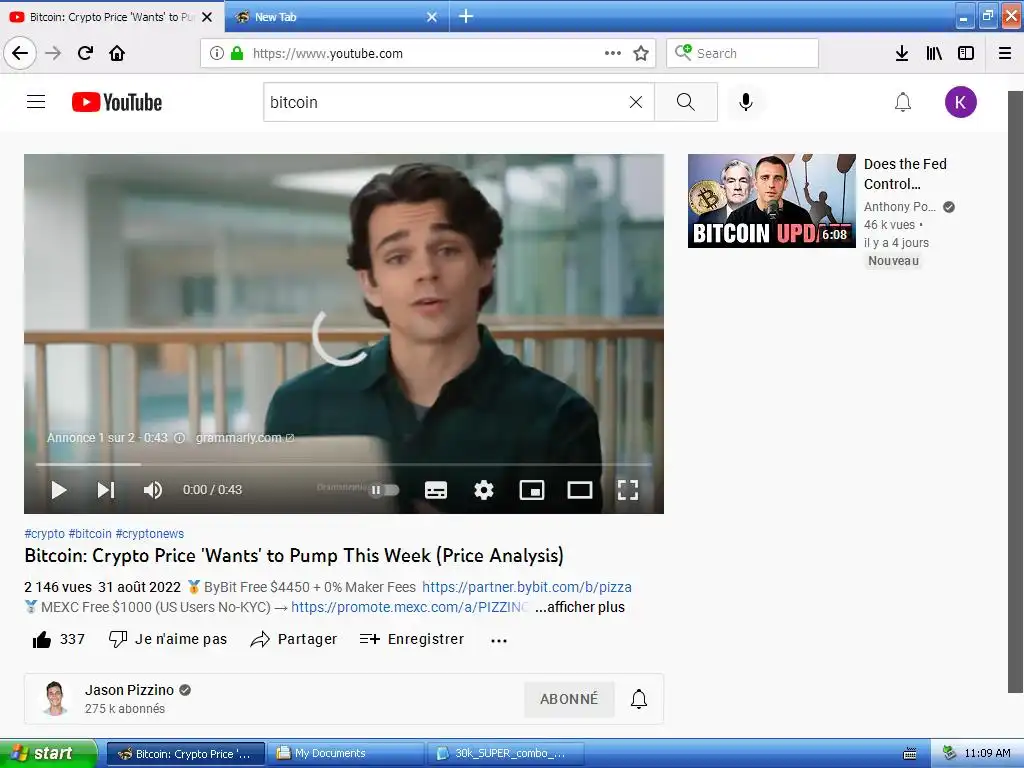Screen dimensions: 1024x768
Task: Skip to the next video
Action: click(x=106, y=490)
